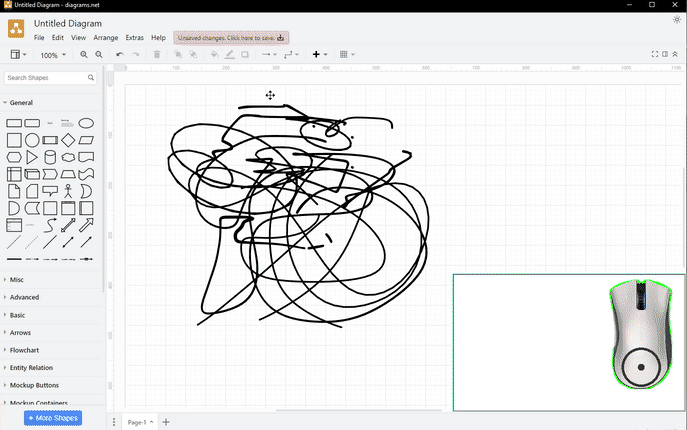Click the Zoom Out magnifier icon
Image resolution: width=687 pixels, height=430 pixels.
[x=99, y=54]
